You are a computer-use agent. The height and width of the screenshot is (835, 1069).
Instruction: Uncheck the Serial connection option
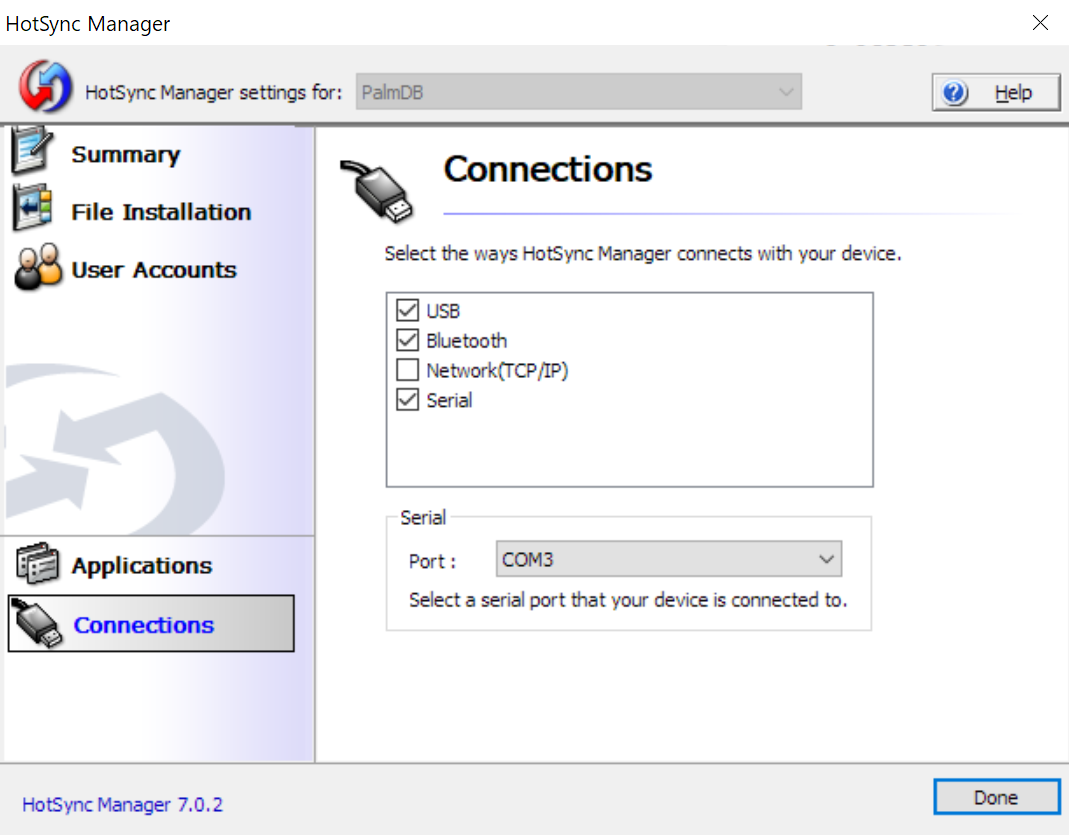tap(407, 400)
